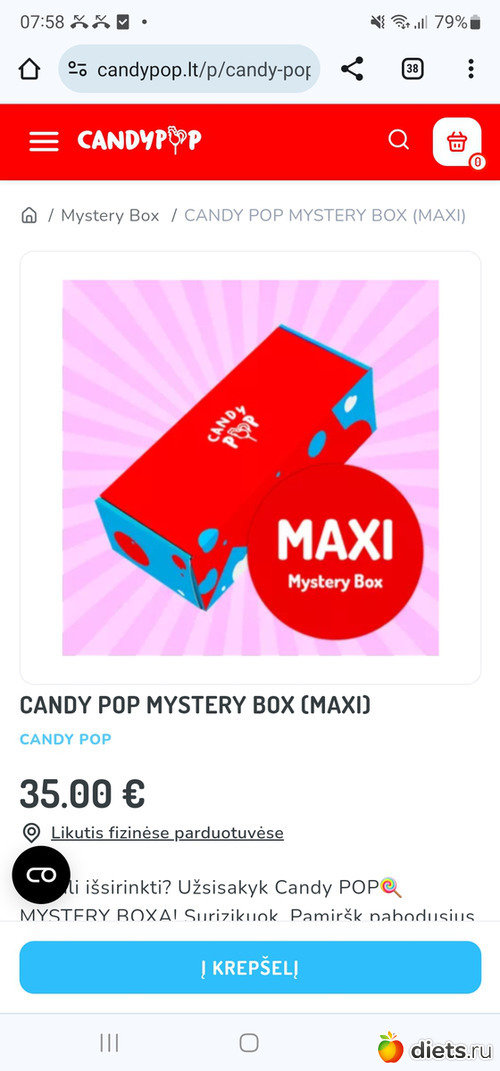Tap the search magnifier icon

(398, 140)
